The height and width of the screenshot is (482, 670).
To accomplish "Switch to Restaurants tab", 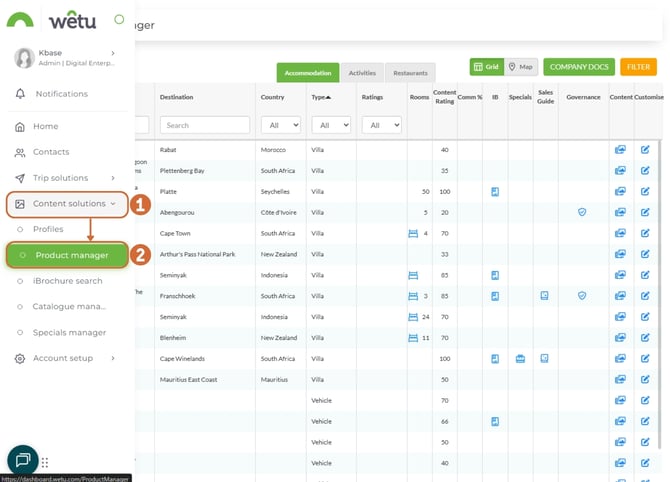I will (410, 73).
